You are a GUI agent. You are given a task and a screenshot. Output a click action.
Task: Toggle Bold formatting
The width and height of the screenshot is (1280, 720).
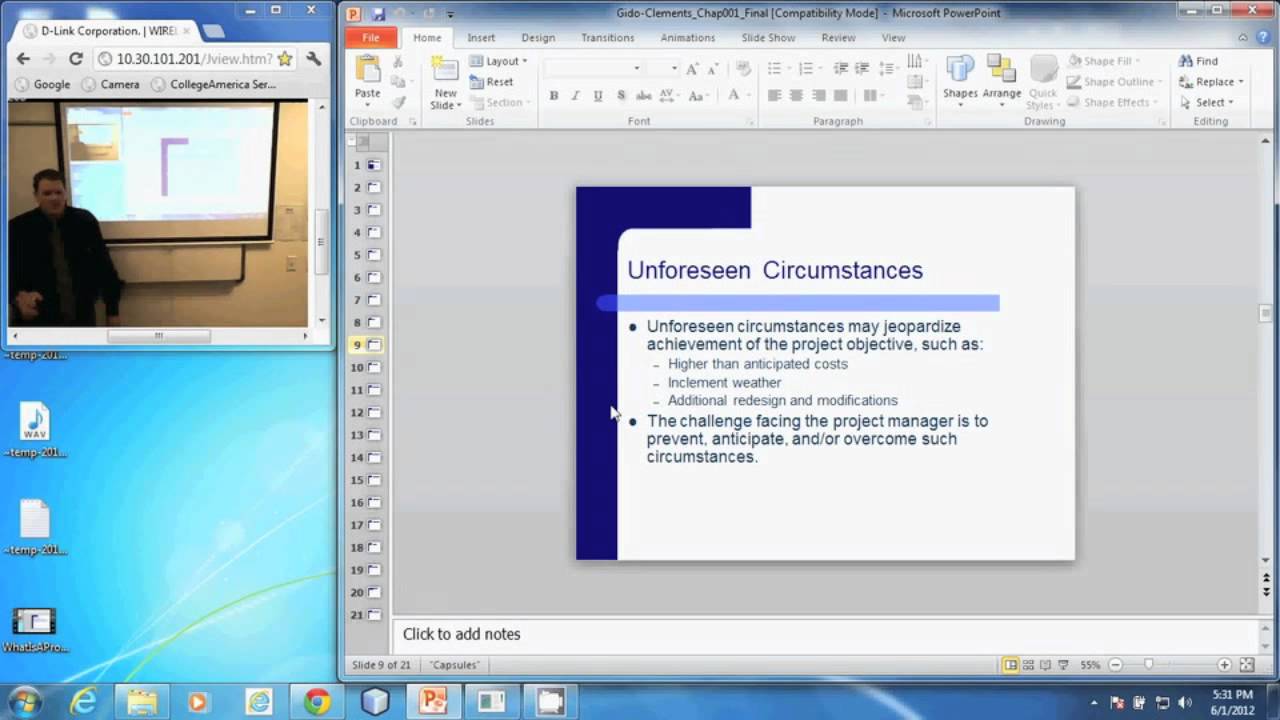(x=553, y=96)
